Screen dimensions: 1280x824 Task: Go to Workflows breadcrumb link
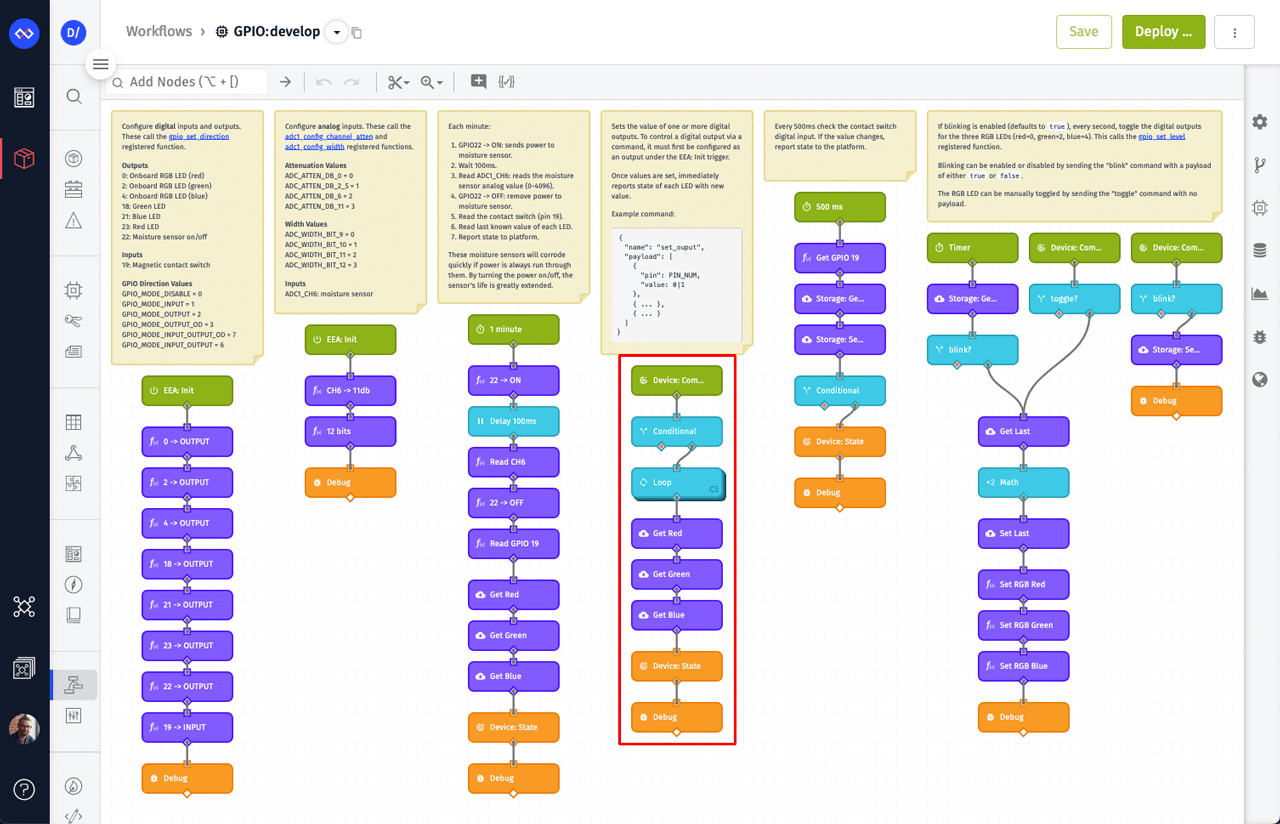point(159,31)
